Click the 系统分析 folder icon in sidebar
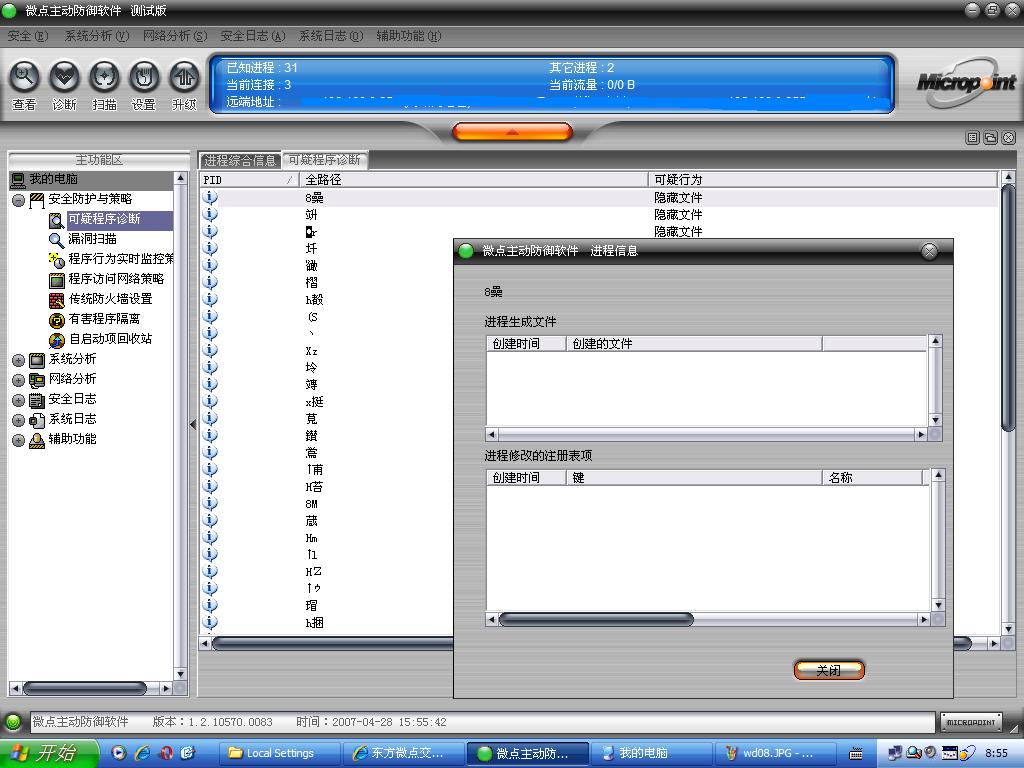1024x768 pixels. click(x=37, y=360)
